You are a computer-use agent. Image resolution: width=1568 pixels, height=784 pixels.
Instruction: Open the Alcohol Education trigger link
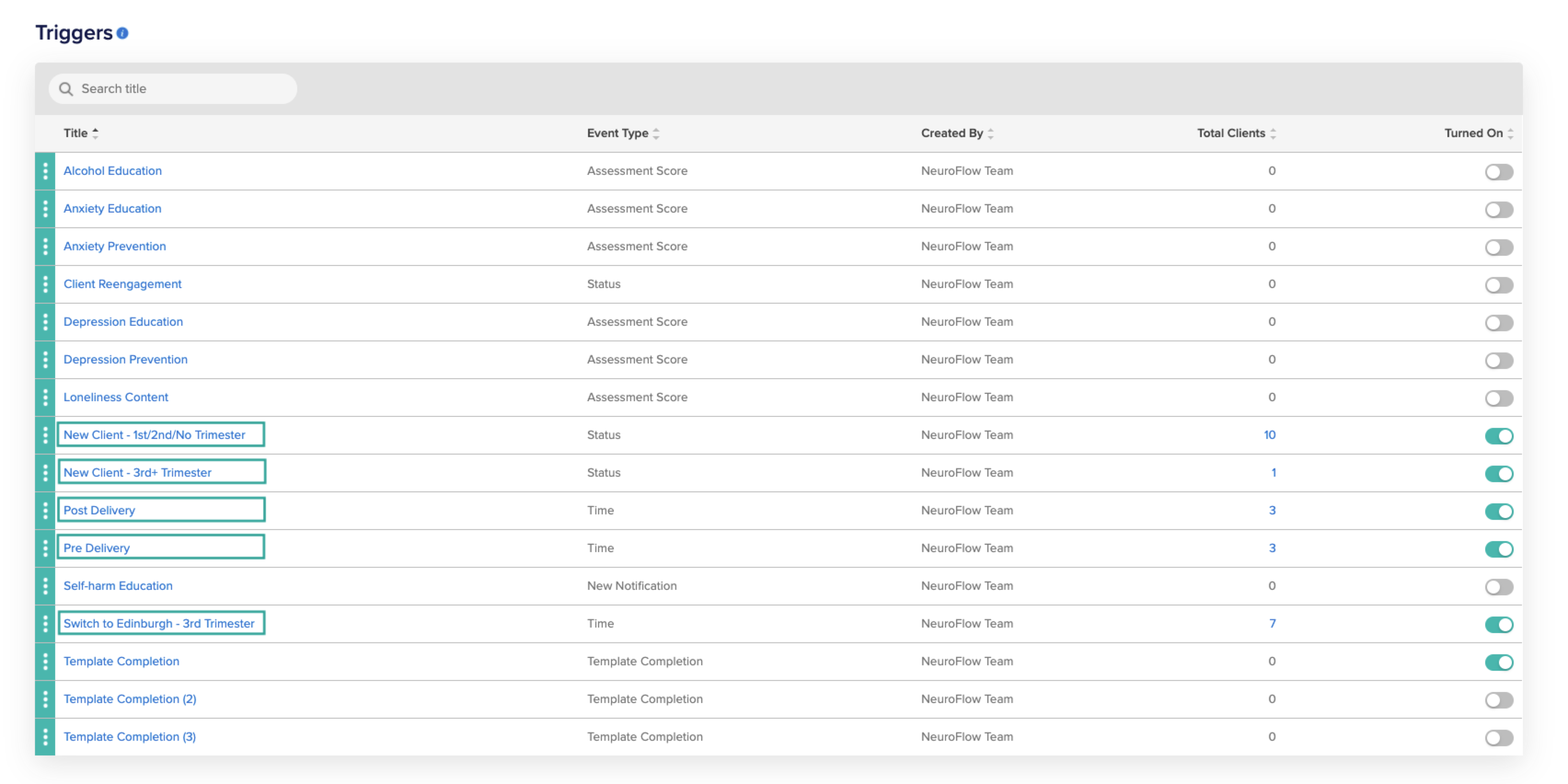(x=113, y=171)
